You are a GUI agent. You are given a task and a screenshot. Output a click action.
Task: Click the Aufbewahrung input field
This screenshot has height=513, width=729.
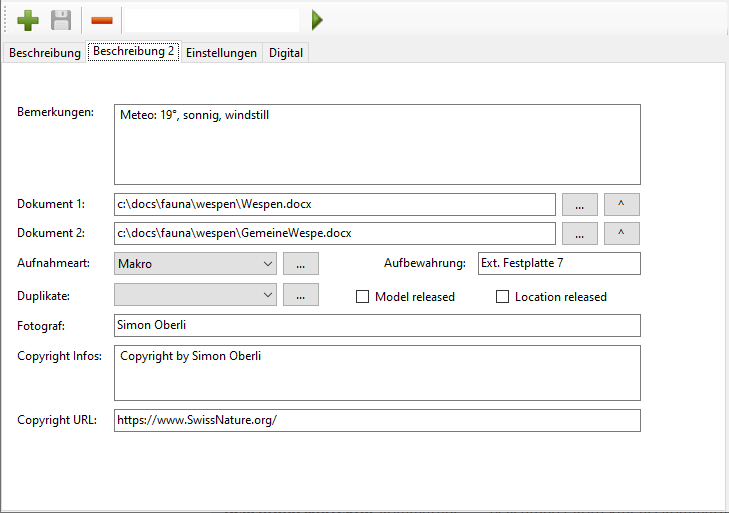[x=558, y=263]
